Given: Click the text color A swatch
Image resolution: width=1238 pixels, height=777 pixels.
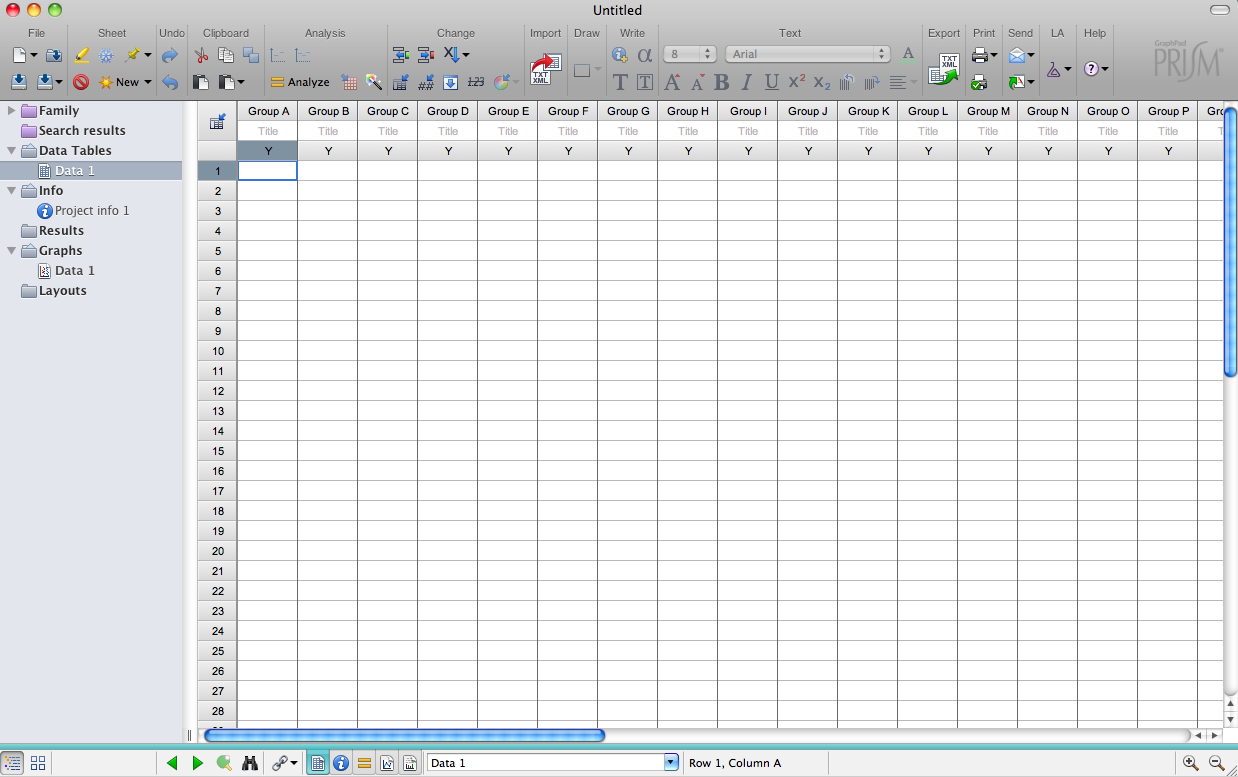Looking at the screenshot, I should (908, 54).
